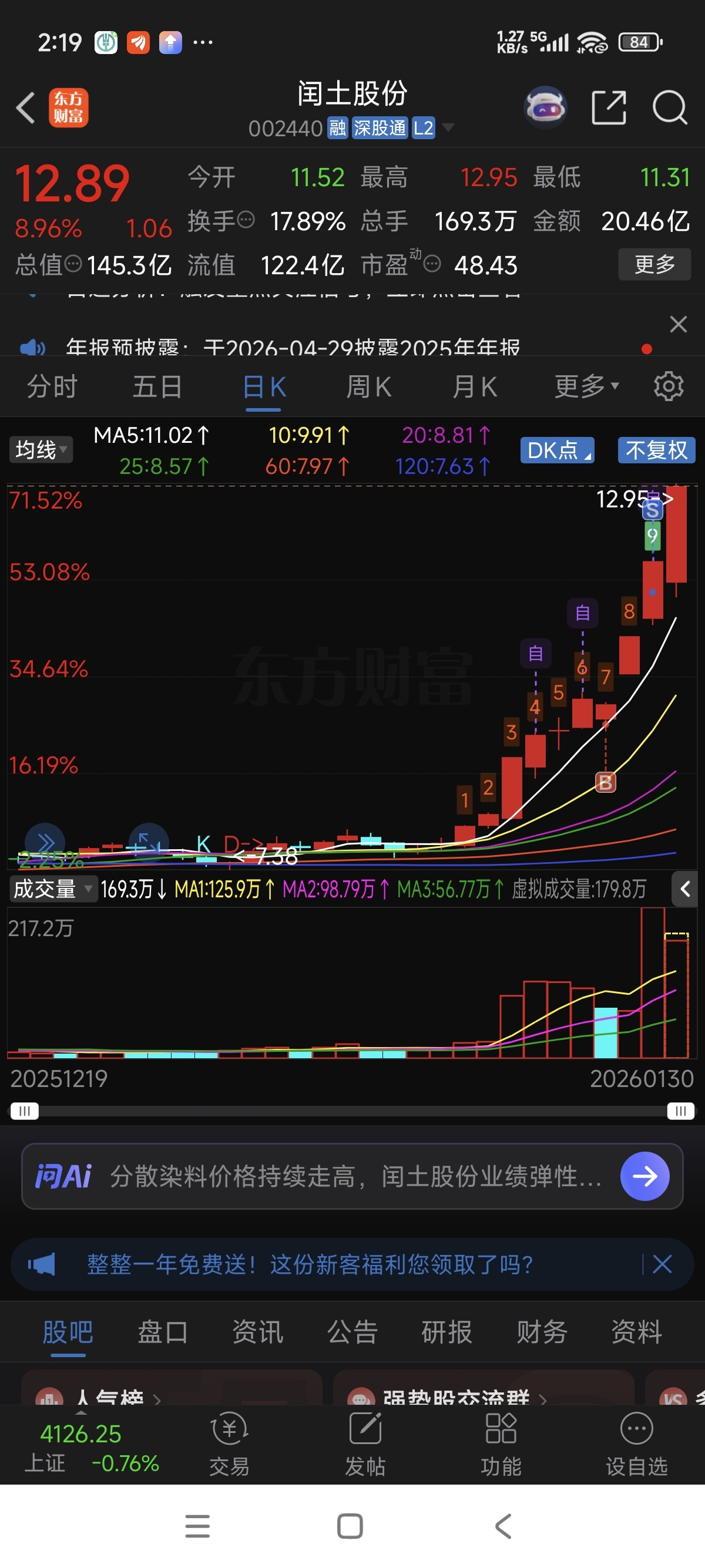Open 更多 period dropdown
This screenshot has height=1568, width=705.
tap(586, 386)
